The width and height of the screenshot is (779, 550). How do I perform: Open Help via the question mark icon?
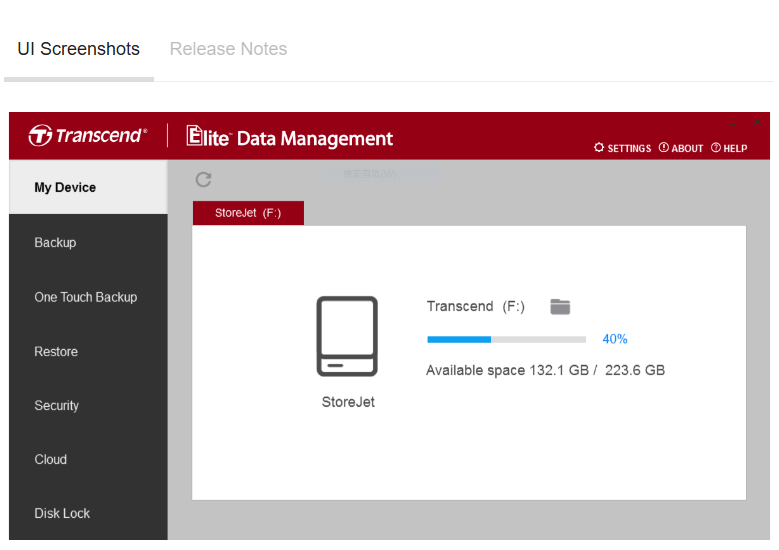[716, 147]
